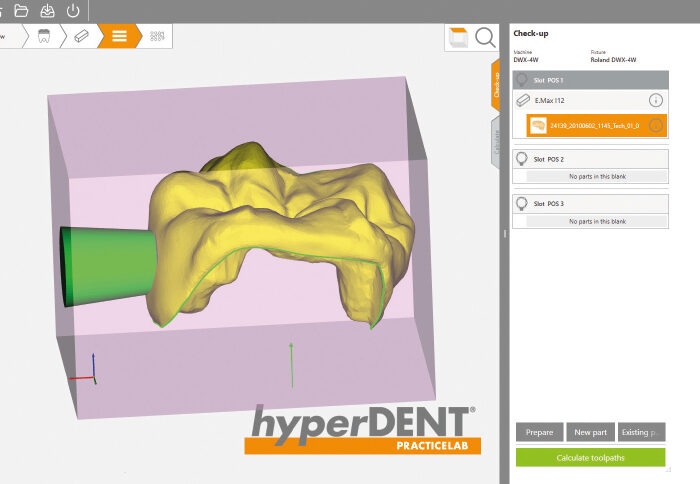Click the panel splitter handle beside viewport
The width and height of the screenshot is (700, 484).
(504, 233)
